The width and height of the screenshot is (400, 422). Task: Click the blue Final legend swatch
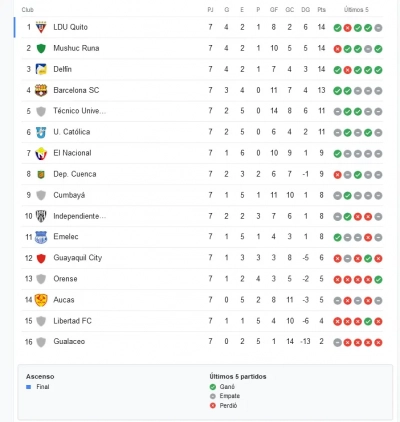[29, 387]
